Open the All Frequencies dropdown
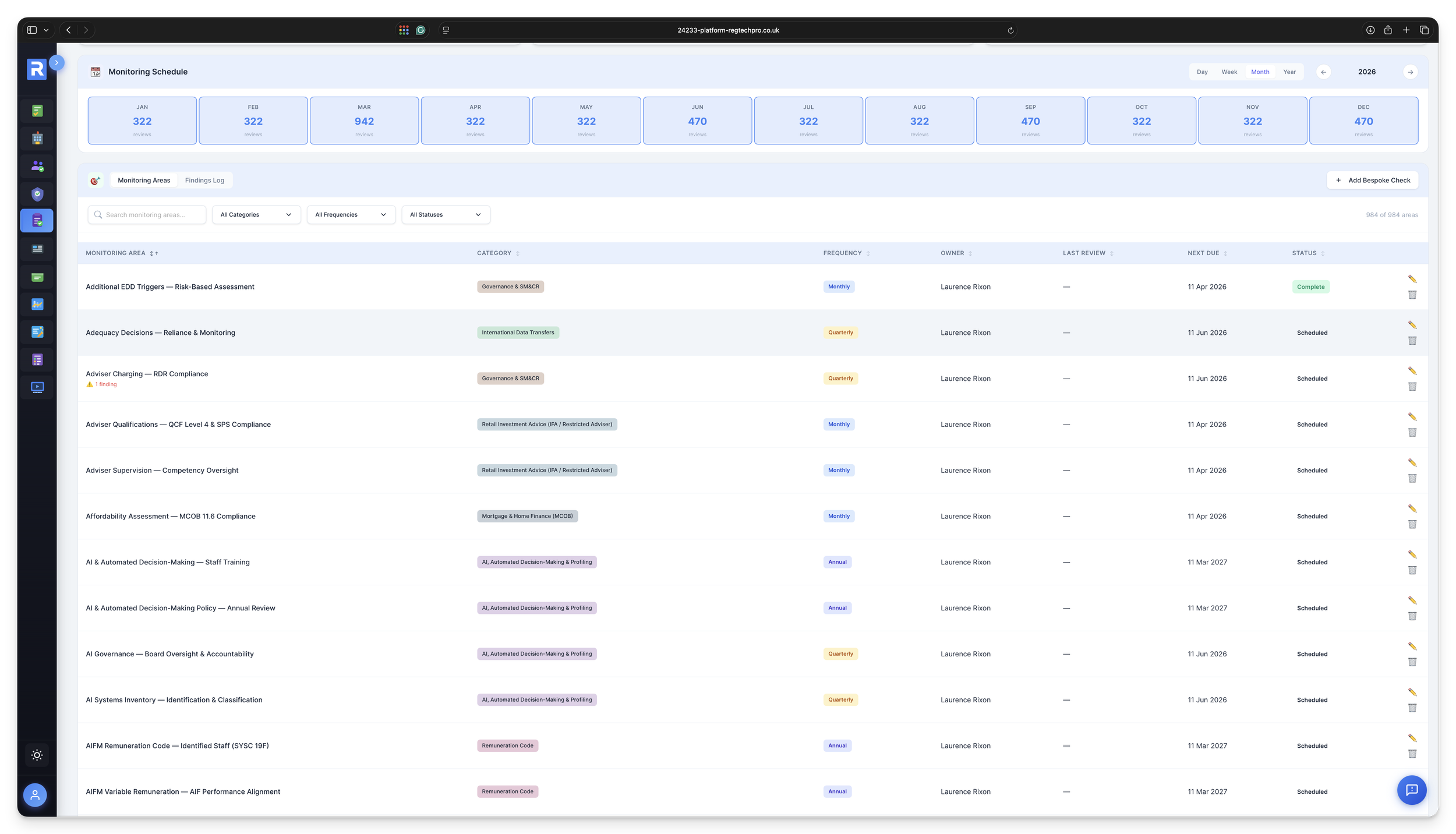The height and width of the screenshot is (834, 1456). click(350, 214)
